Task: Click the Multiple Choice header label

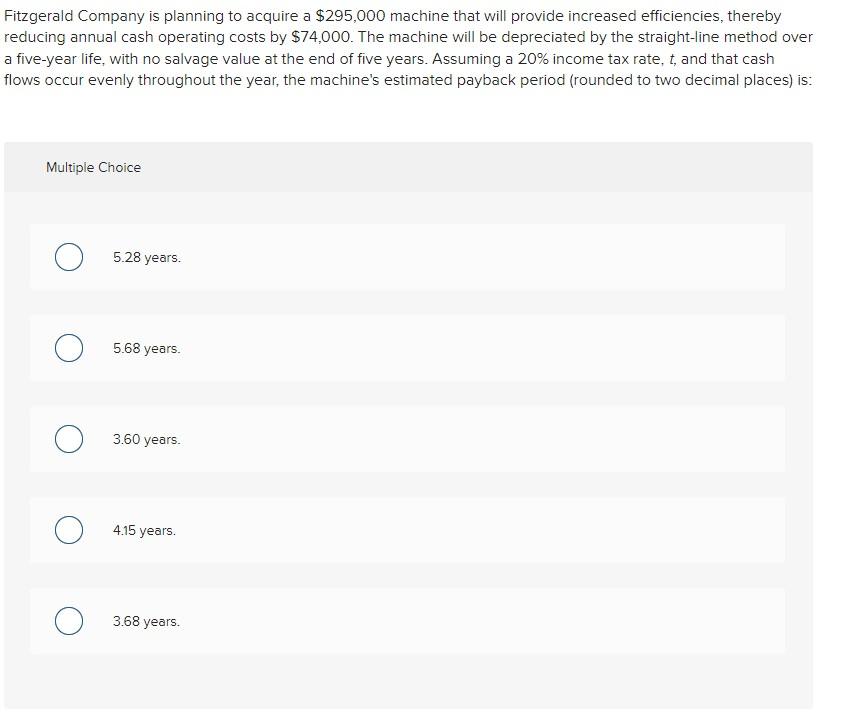Action: point(93,168)
